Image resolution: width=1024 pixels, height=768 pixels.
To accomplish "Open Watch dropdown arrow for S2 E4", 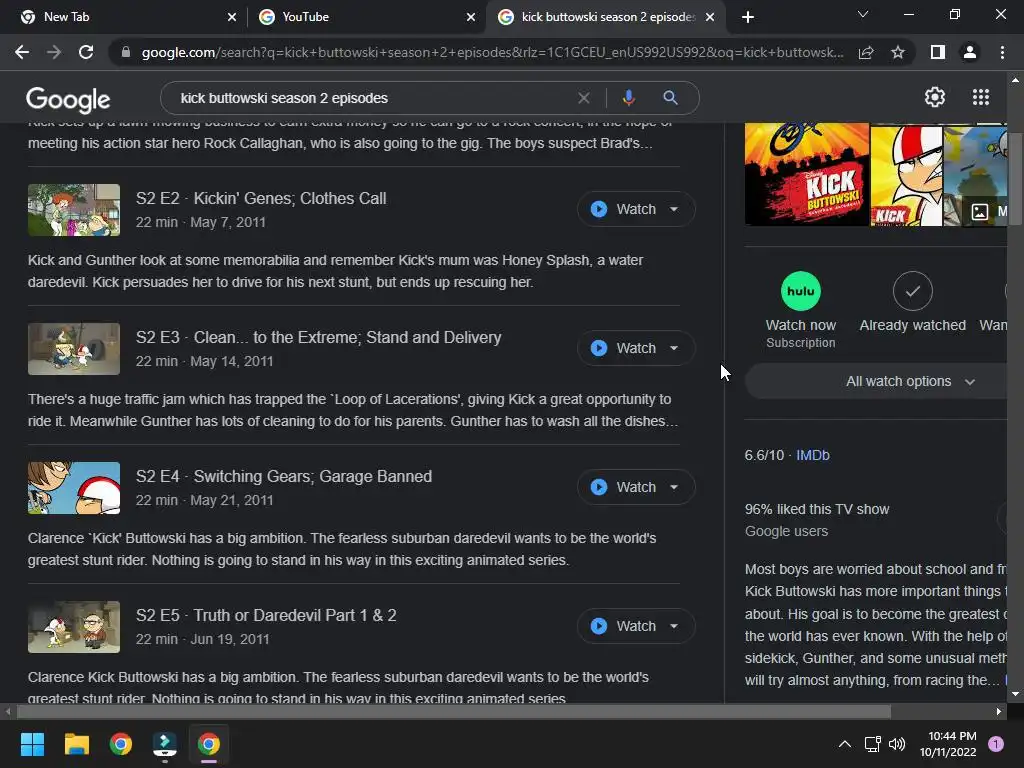I will (x=674, y=487).
